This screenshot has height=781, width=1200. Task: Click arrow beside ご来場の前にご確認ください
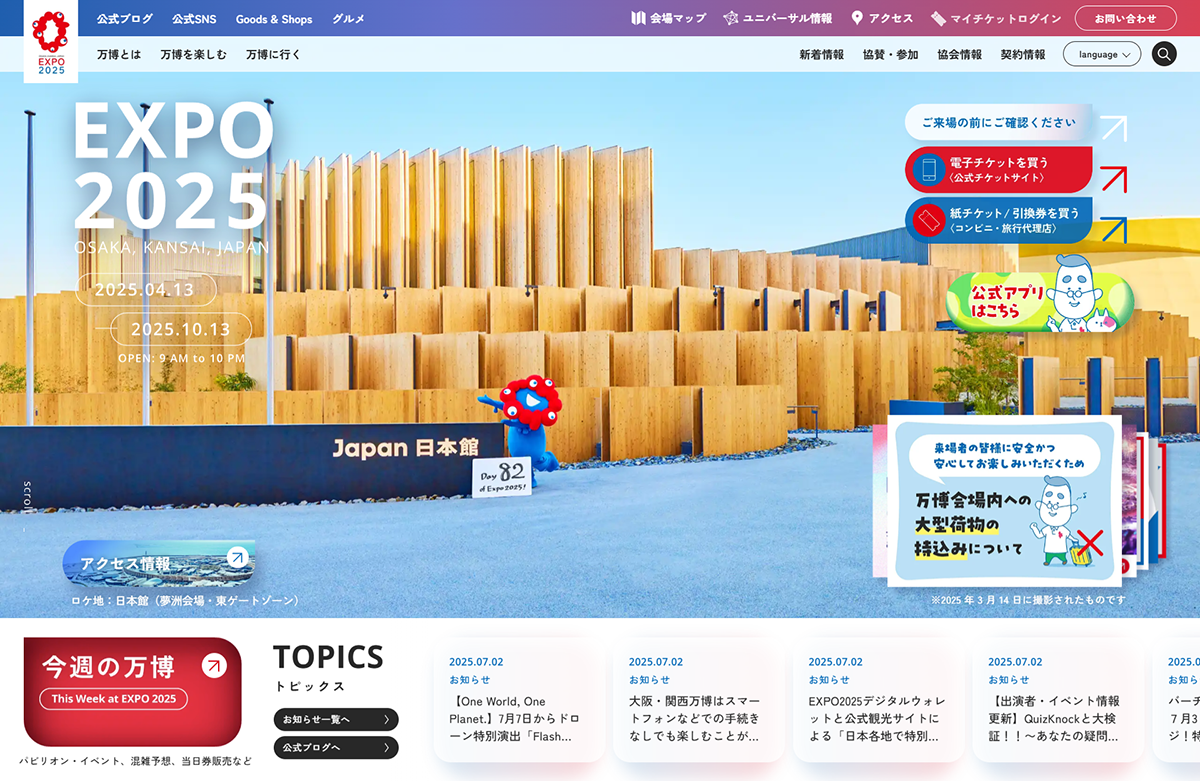click(1113, 128)
